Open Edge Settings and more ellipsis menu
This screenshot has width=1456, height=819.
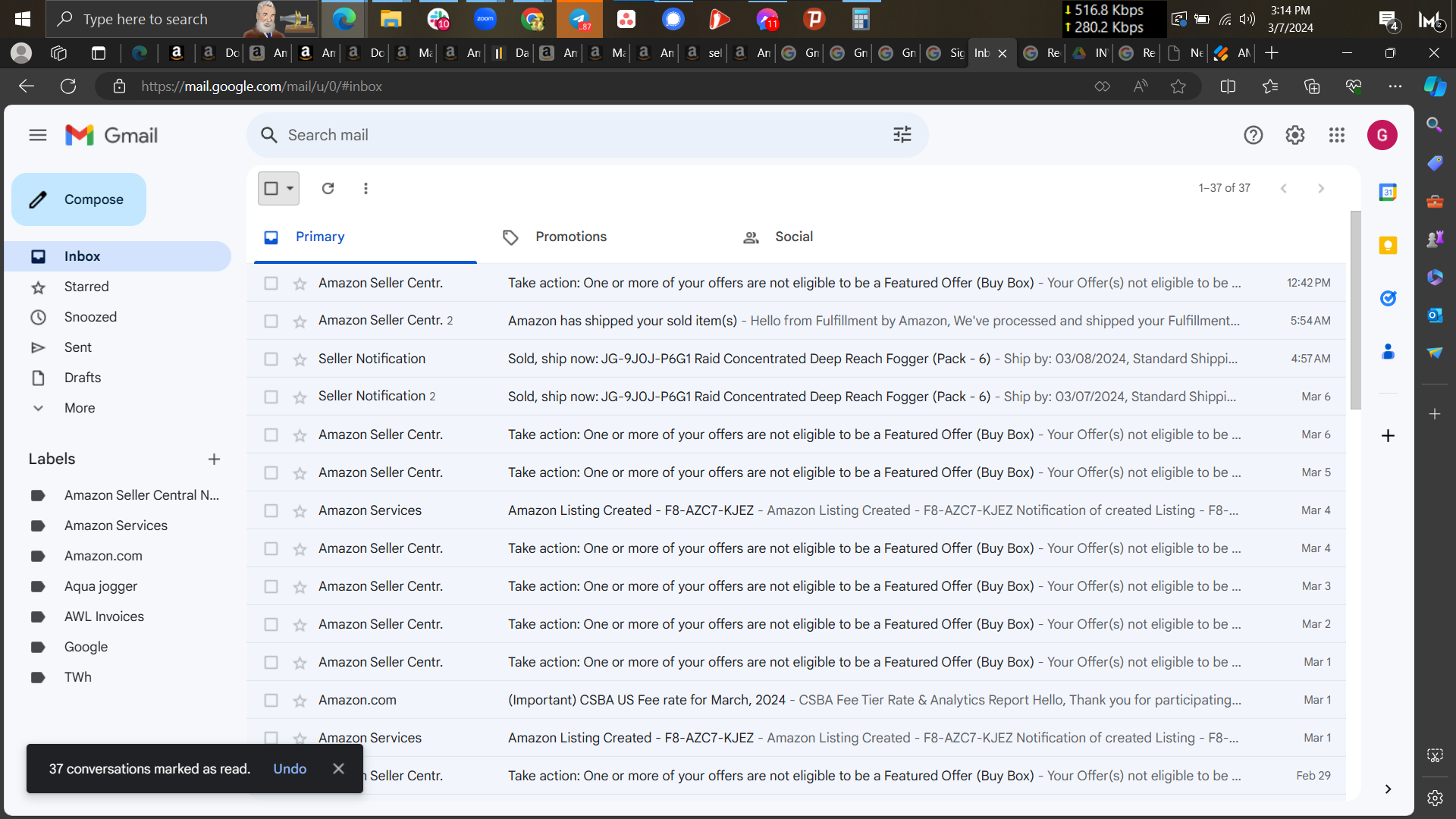pyautogui.click(x=1395, y=86)
